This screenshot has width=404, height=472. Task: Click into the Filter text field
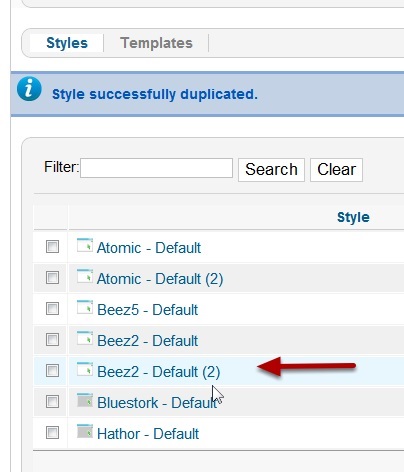coord(156,168)
